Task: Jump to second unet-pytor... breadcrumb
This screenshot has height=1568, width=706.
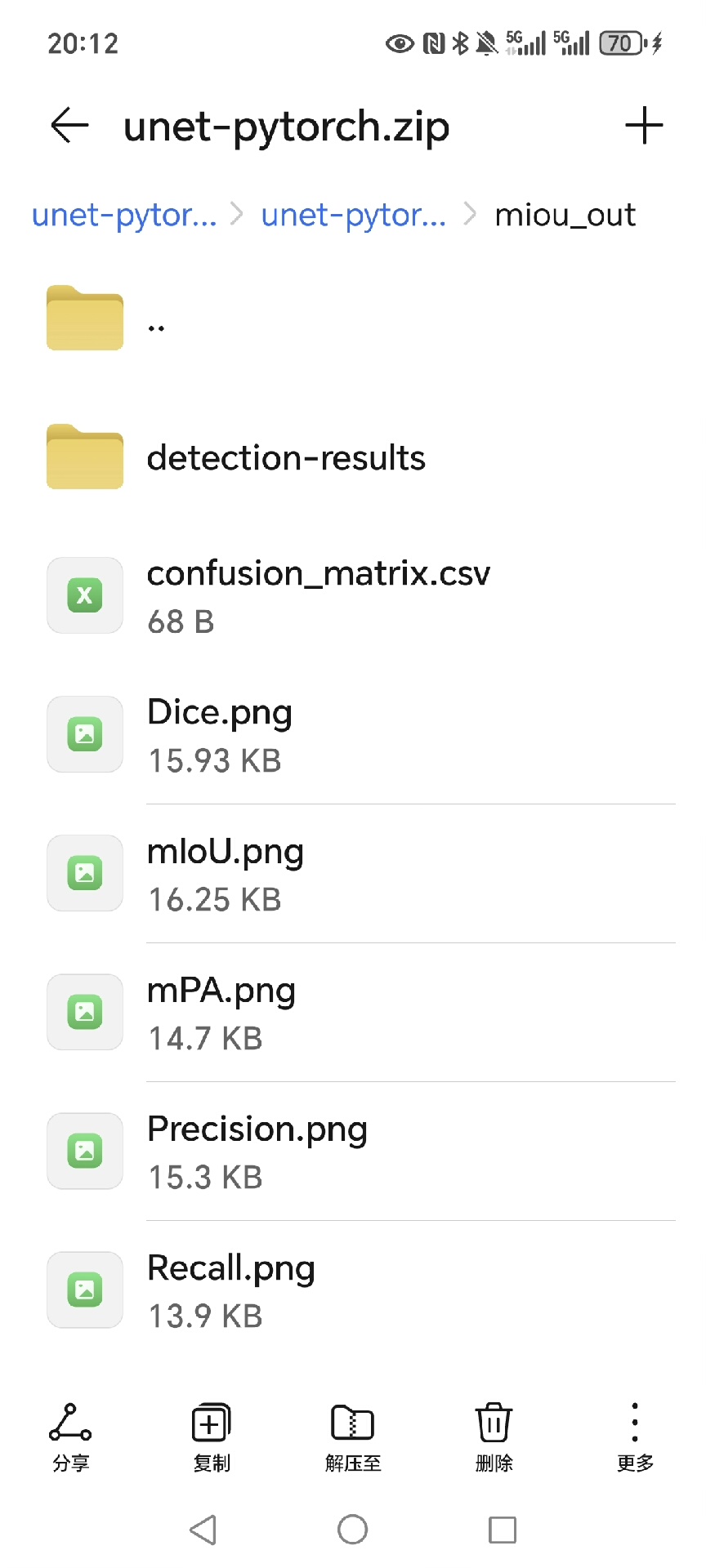Action: (354, 215)
